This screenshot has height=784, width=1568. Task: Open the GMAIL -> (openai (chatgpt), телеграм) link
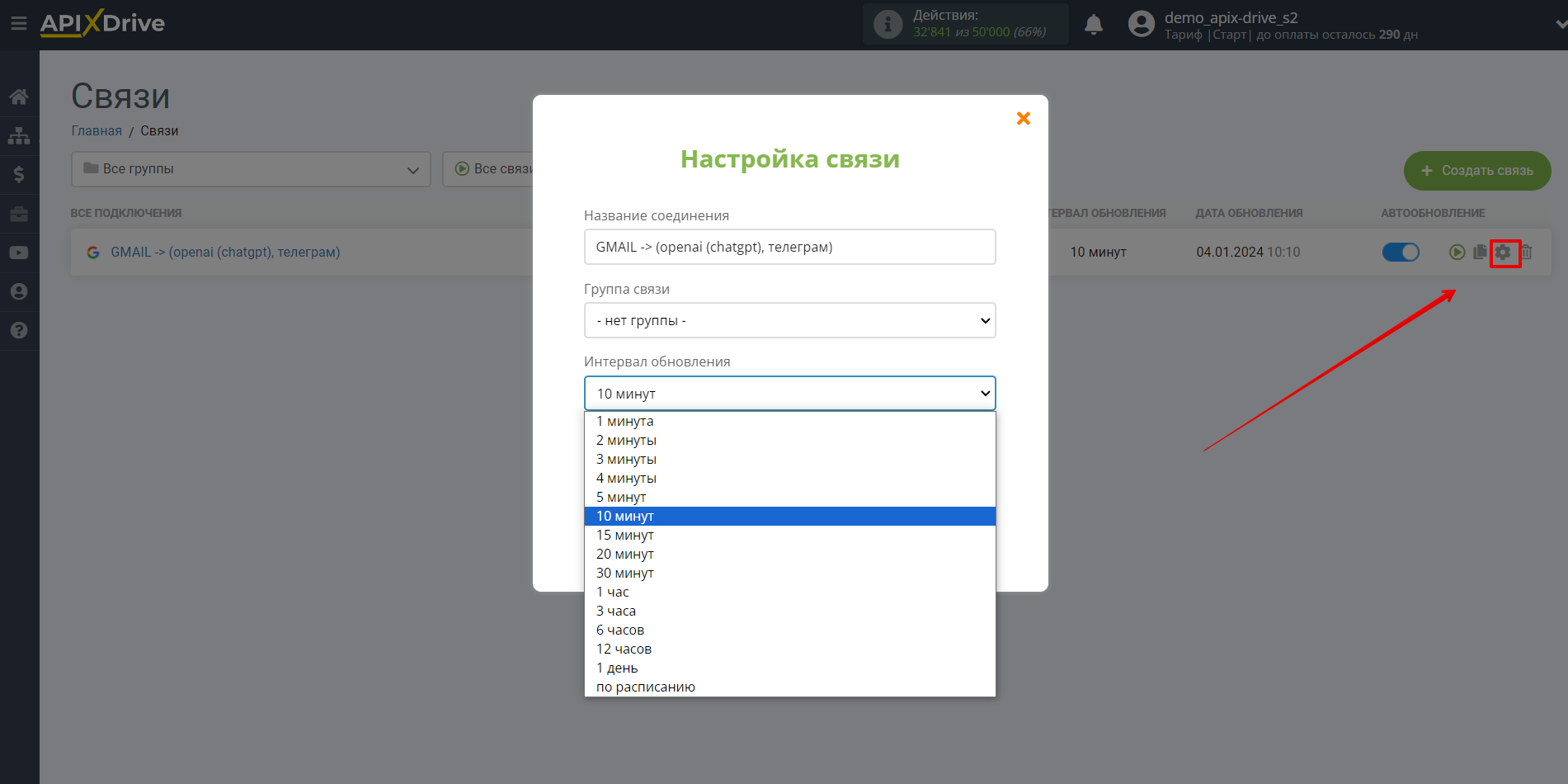(x=225, y=252)
